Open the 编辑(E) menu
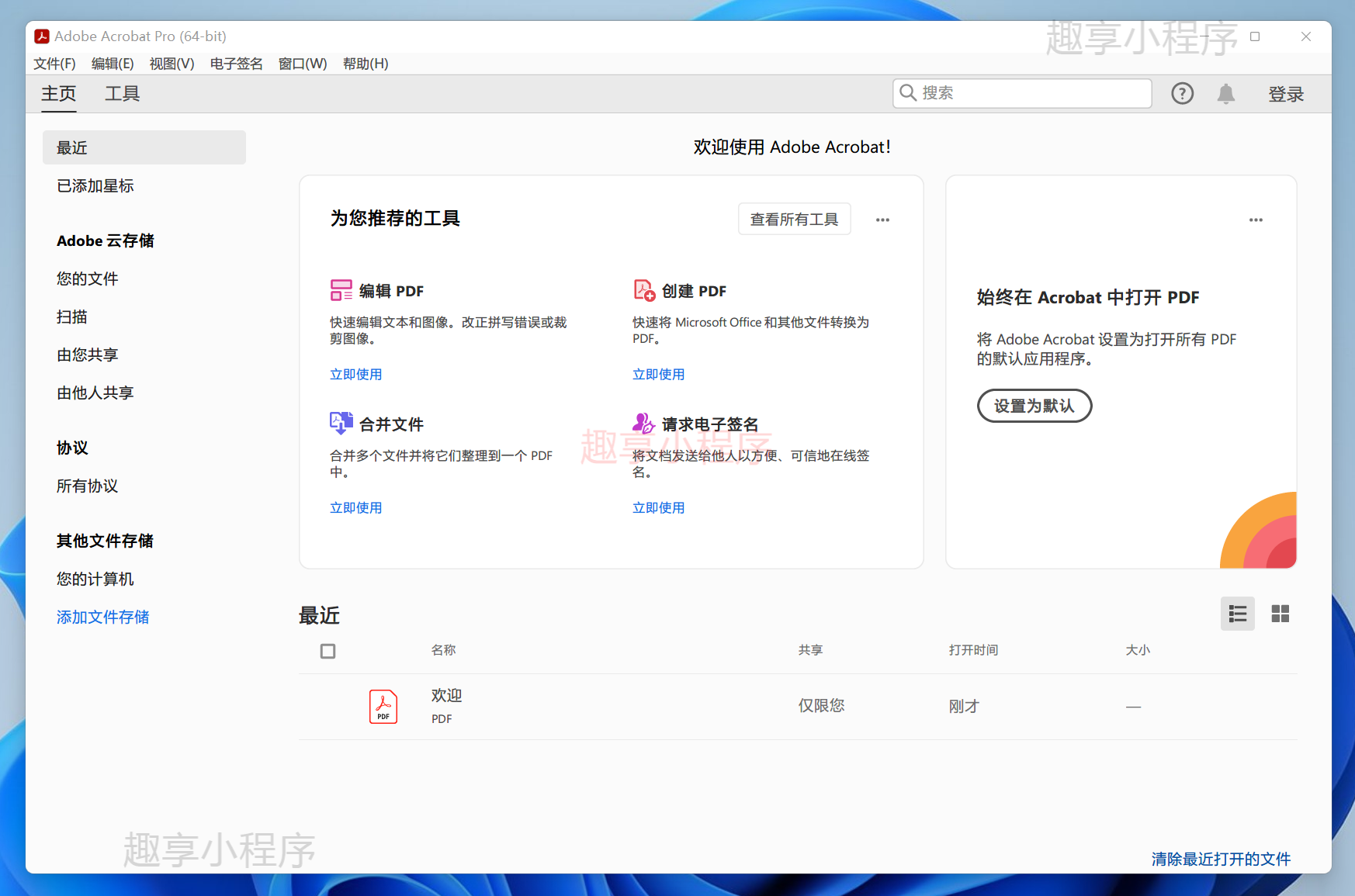Image resolution: width=1355 pixels, height=896 pixels. pyautogui.click(x=113, y=64)
